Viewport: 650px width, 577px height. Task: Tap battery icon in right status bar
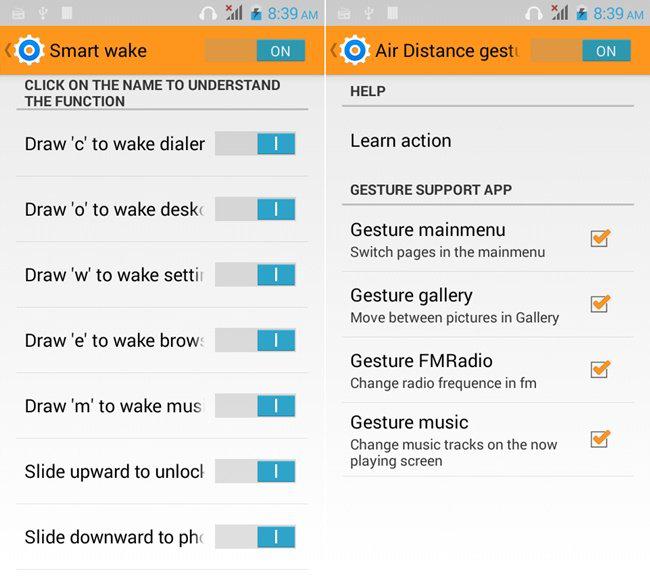(x=582, y=14)
